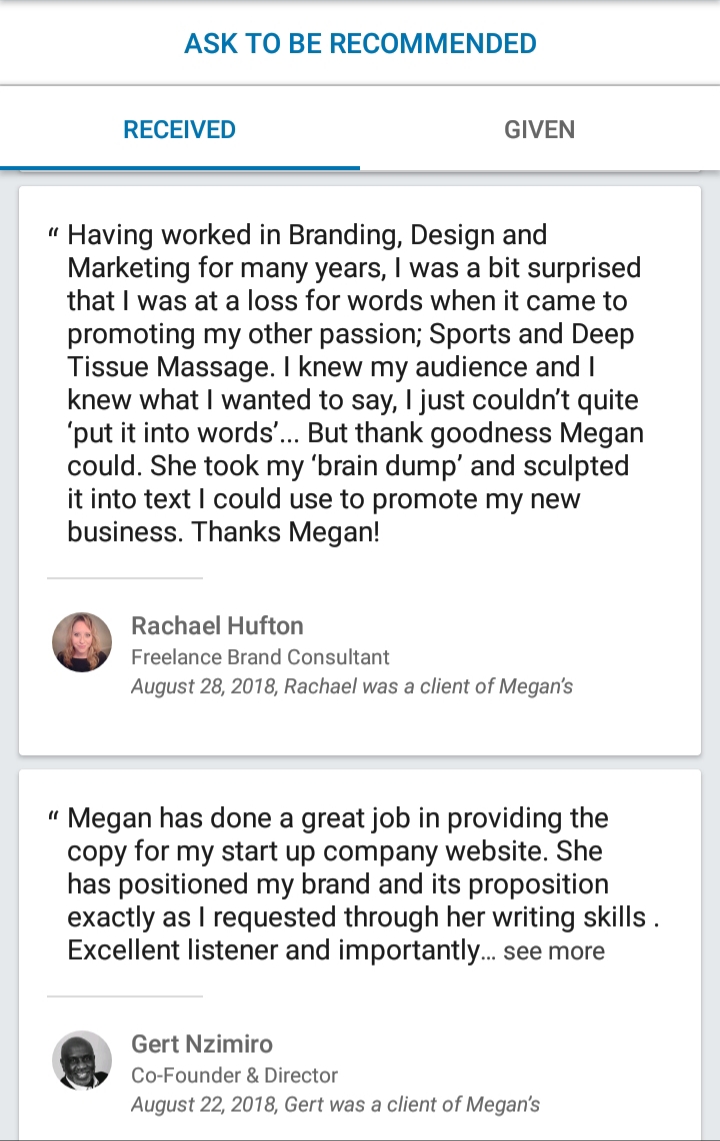720x1141 pixels.
Task: Open Gert Nzimiro's profile photo
Action: [x=82, y=1060]
